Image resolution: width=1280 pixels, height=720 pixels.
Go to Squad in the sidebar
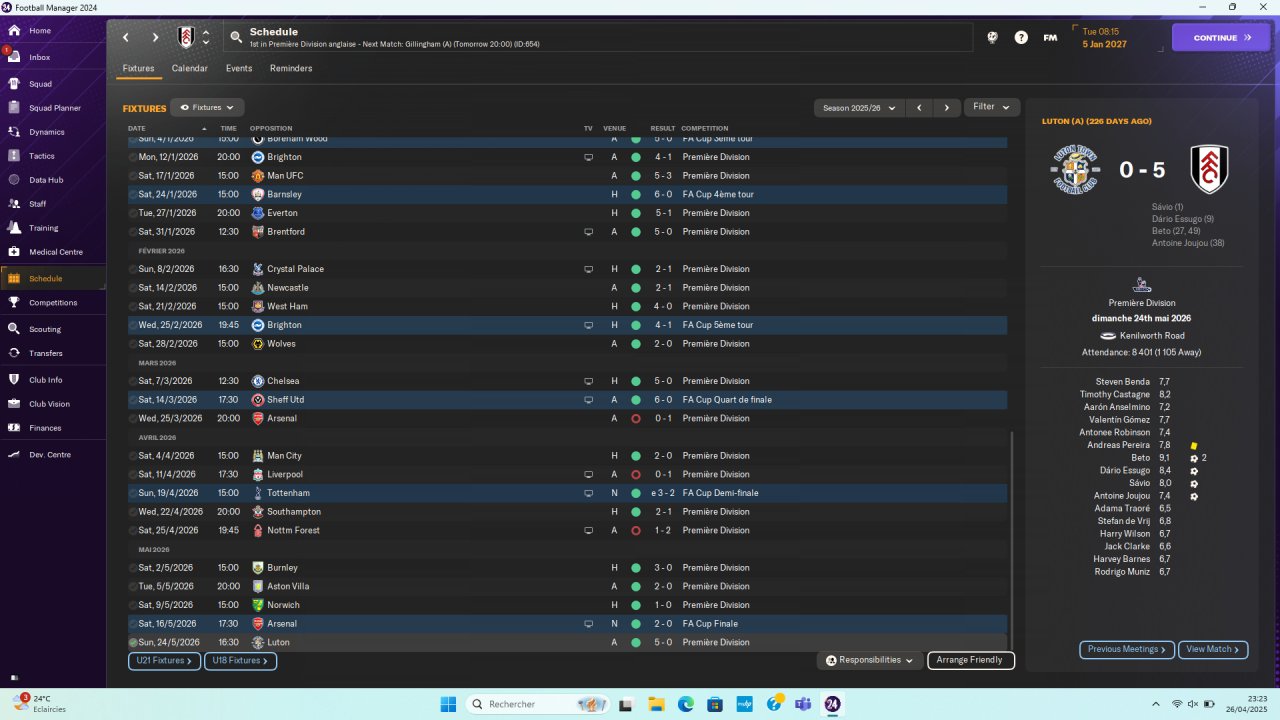click(x=40, y=84)
